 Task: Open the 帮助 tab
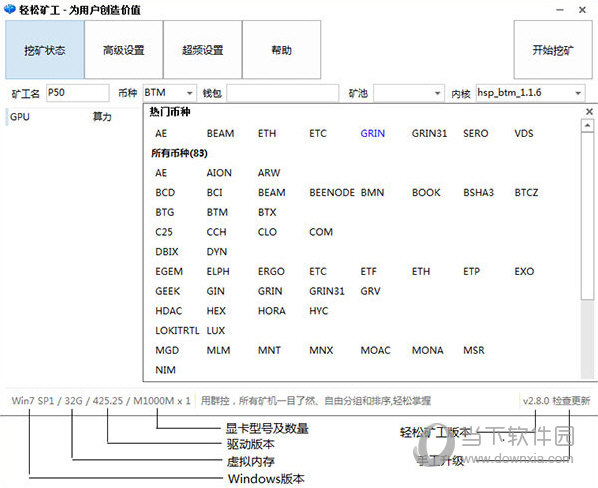281,50
